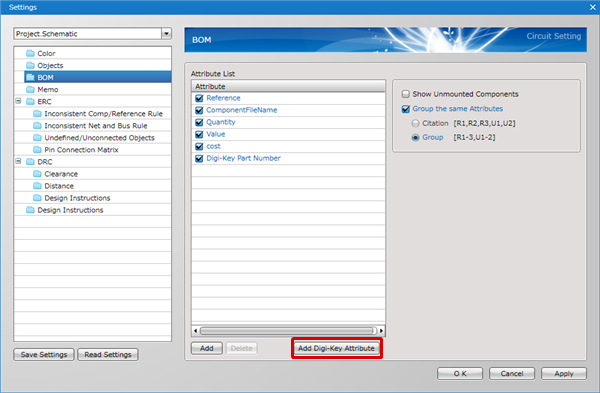This screenshot has width=600, height=393.
Task: Click the scroll left arrow of attribute list
Action: pos(196,330)
